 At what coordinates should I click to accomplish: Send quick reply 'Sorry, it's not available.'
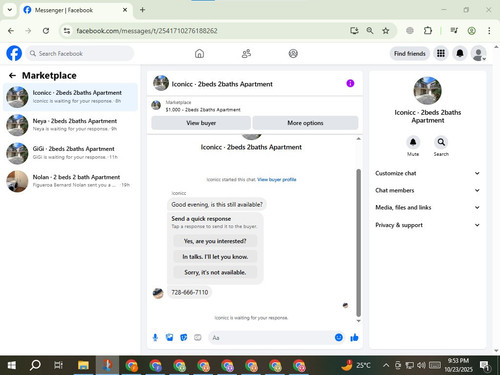coord(215,272)
